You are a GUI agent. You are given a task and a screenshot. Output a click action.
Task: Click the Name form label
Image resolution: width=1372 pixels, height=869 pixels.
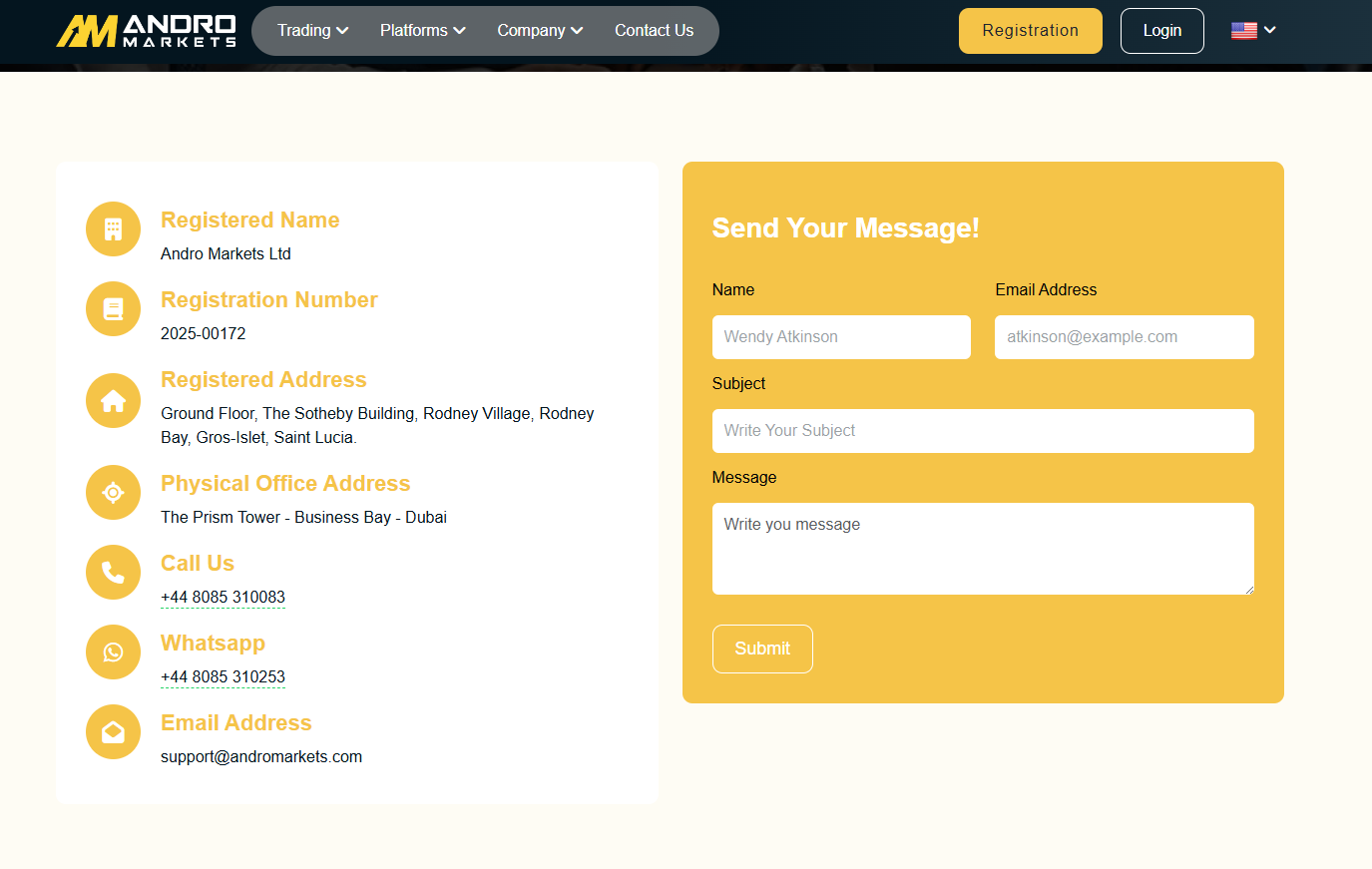pyautogui.click(x=733, y=289)
